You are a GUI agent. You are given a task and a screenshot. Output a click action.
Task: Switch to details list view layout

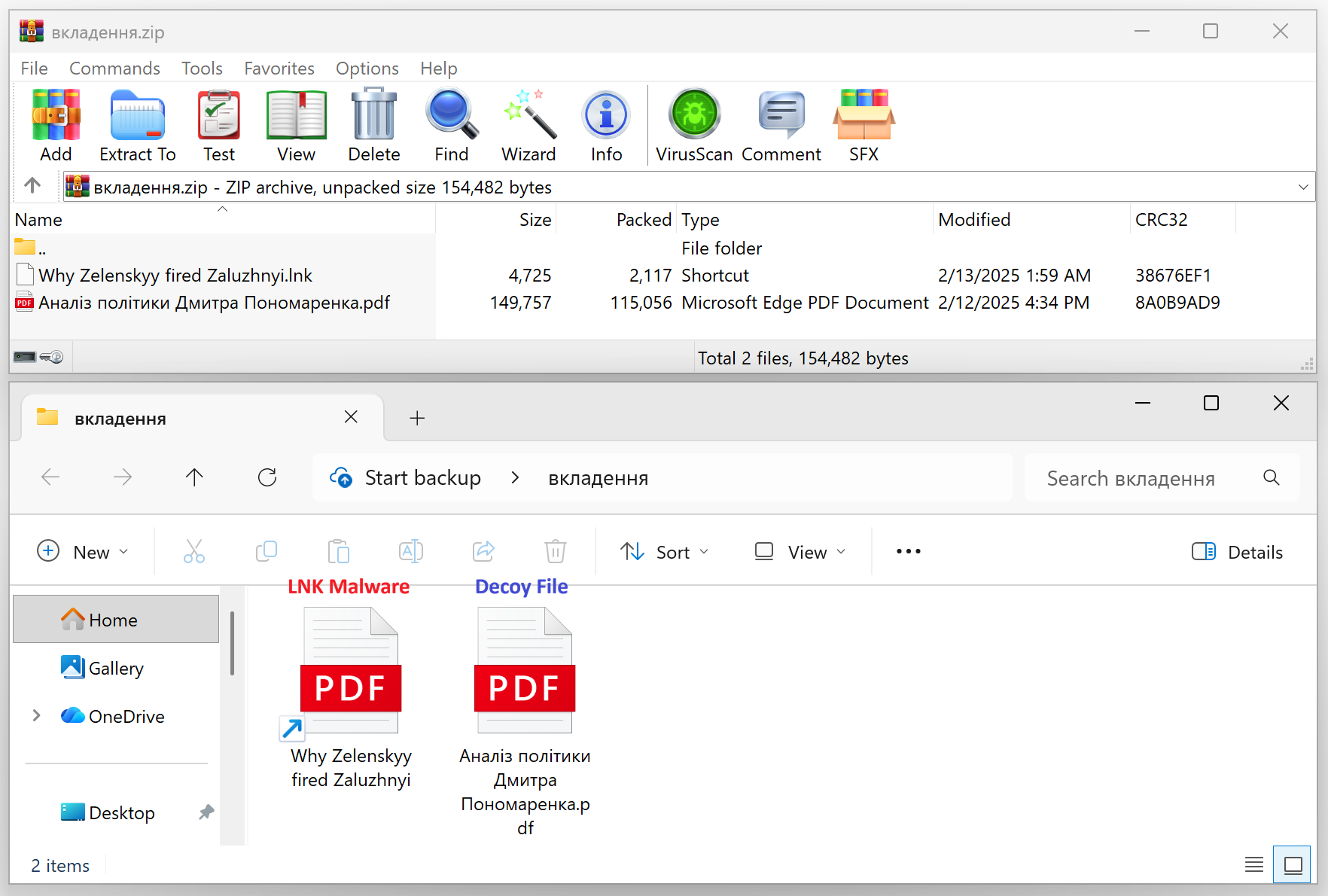click(1254, 864)
